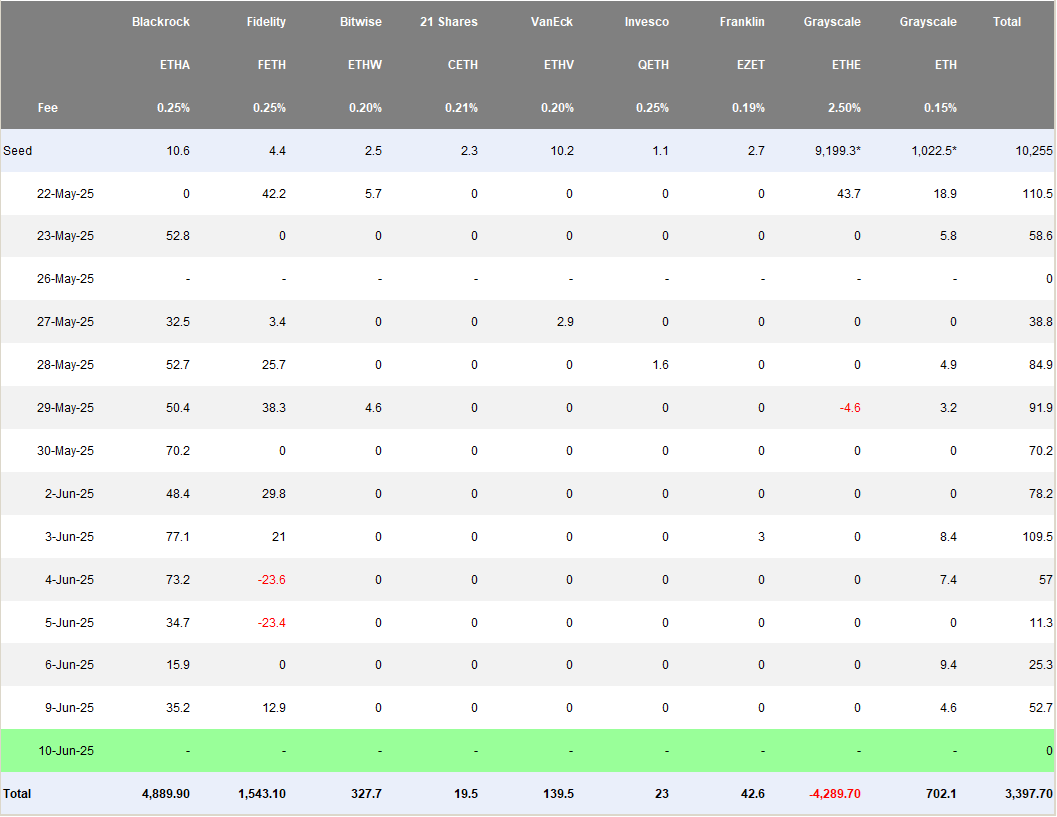Select the 15.9 Blackrock value
This screenshot has height=817, width=1057.
[x=178, y=665]
